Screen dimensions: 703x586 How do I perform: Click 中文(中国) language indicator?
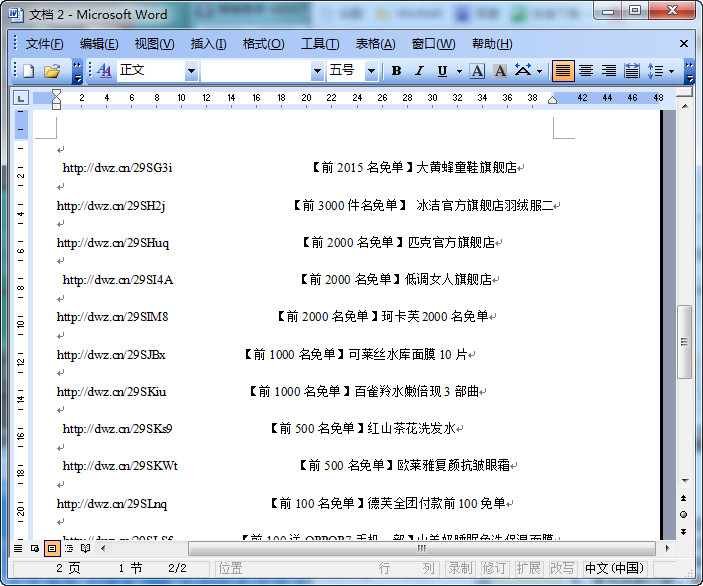click(615, 568)
